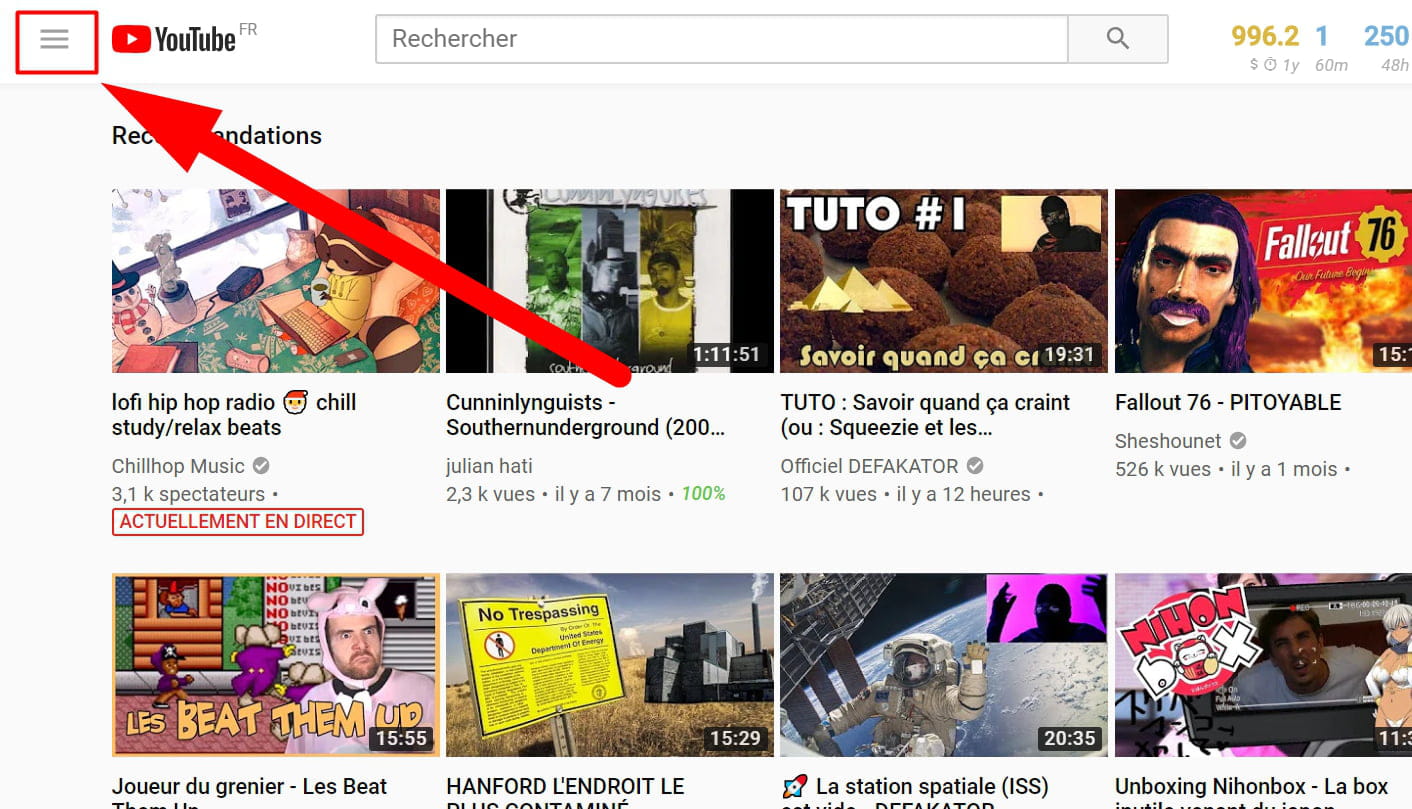Viewport: 1412px width, 809px height.
Task: Click the Sheshounet verified checkmark
Action: click(x=1238, y=441)
